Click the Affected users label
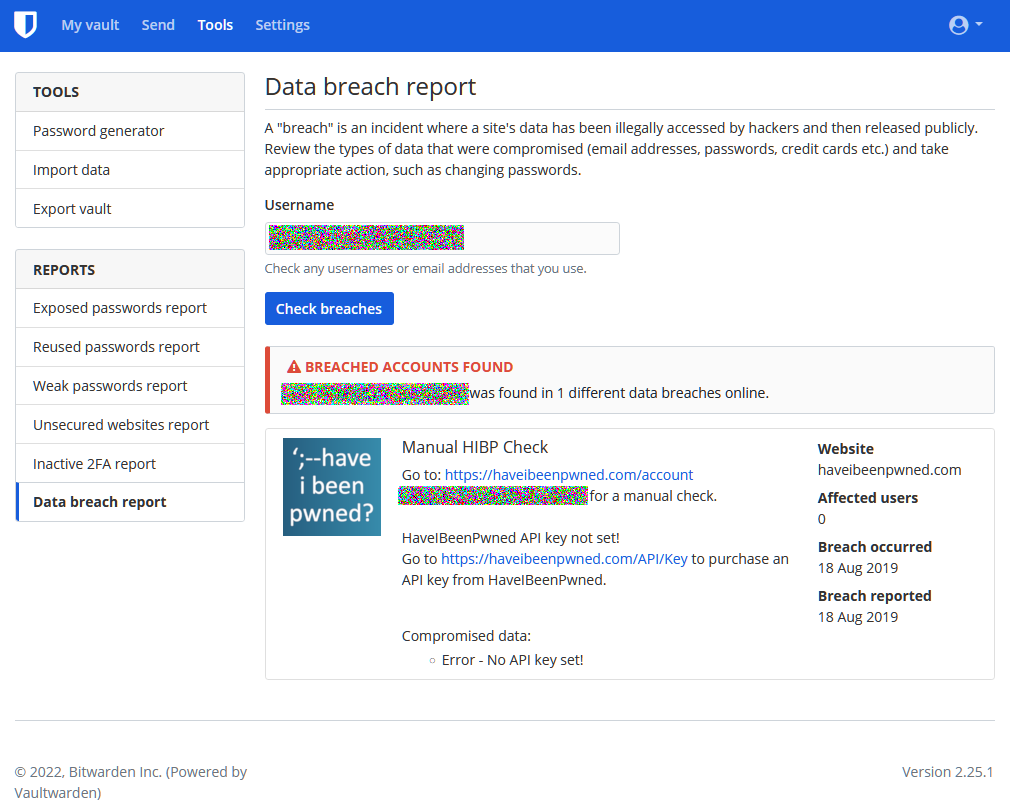Viewport: 1010px width, 810px height. tap(868, 498)
